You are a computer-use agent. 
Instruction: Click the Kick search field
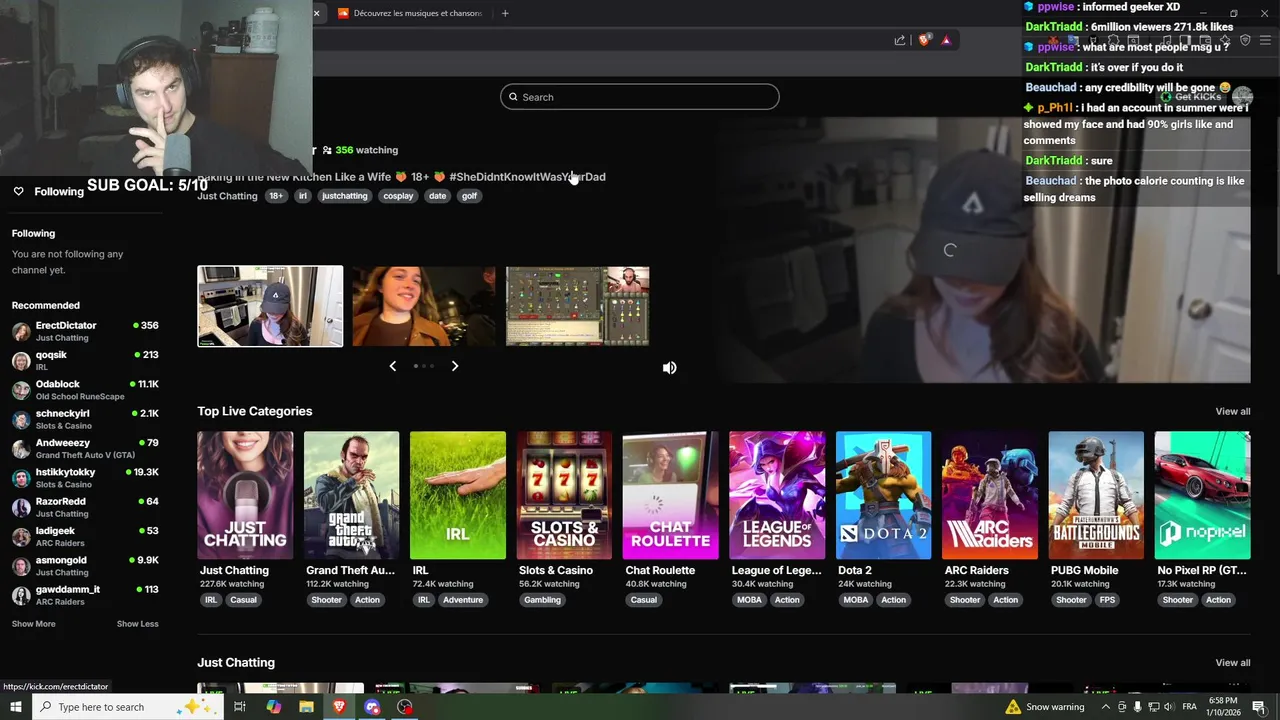click(640, 97)
